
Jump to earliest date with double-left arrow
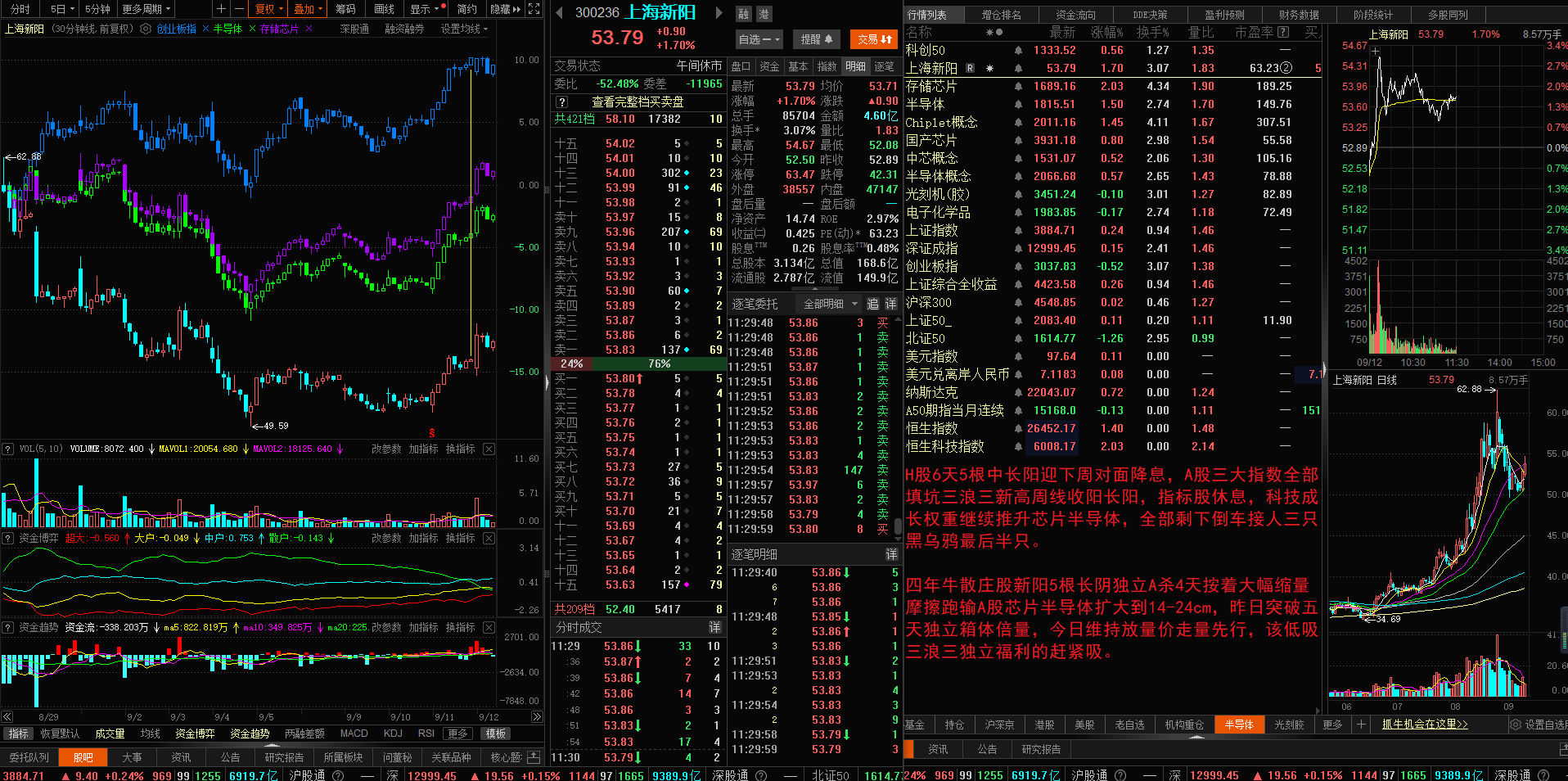[x=7, y=716]
